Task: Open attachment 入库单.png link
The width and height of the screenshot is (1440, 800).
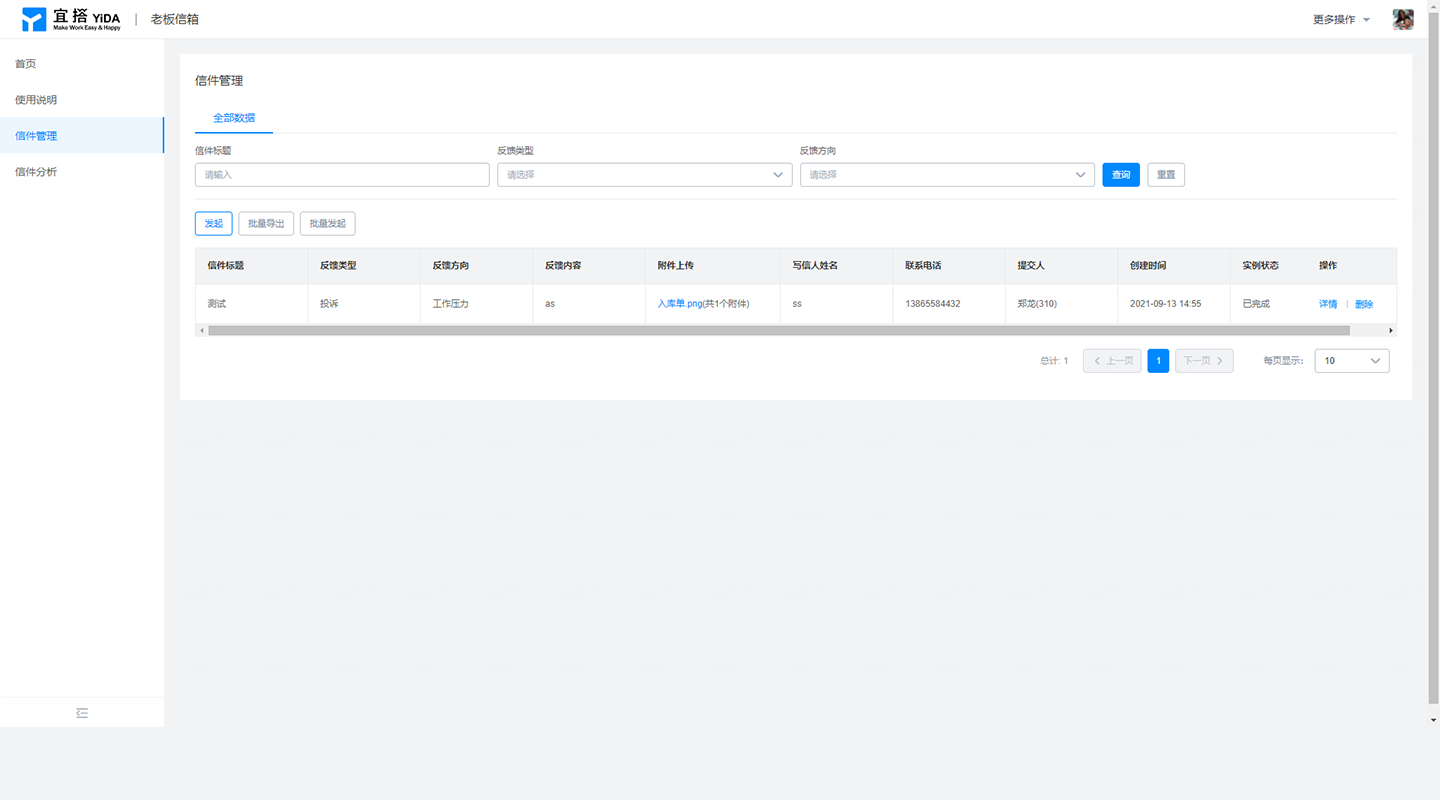Action: point(680,304)
